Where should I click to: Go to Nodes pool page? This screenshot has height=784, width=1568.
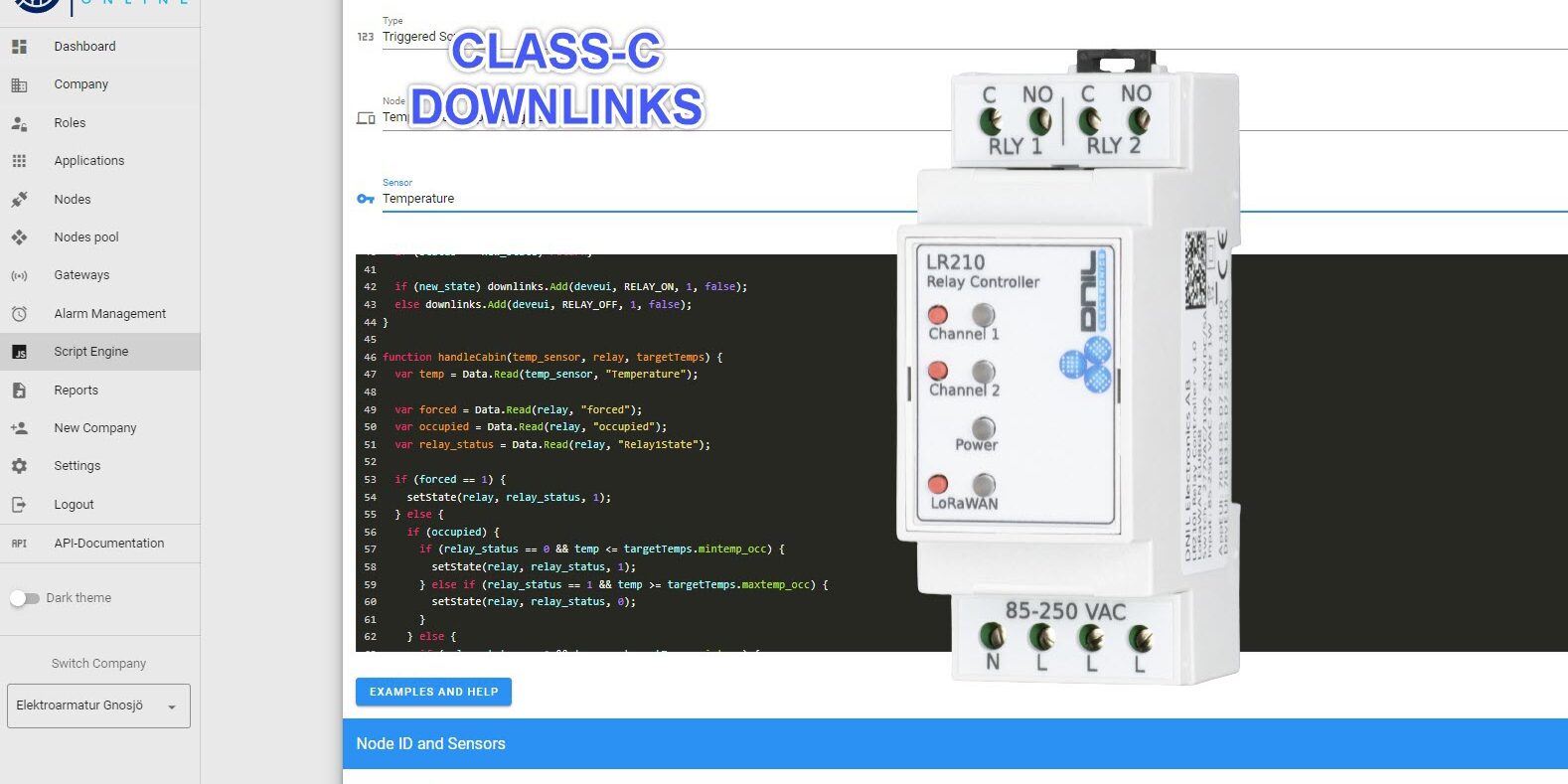[x=86, y=237]
